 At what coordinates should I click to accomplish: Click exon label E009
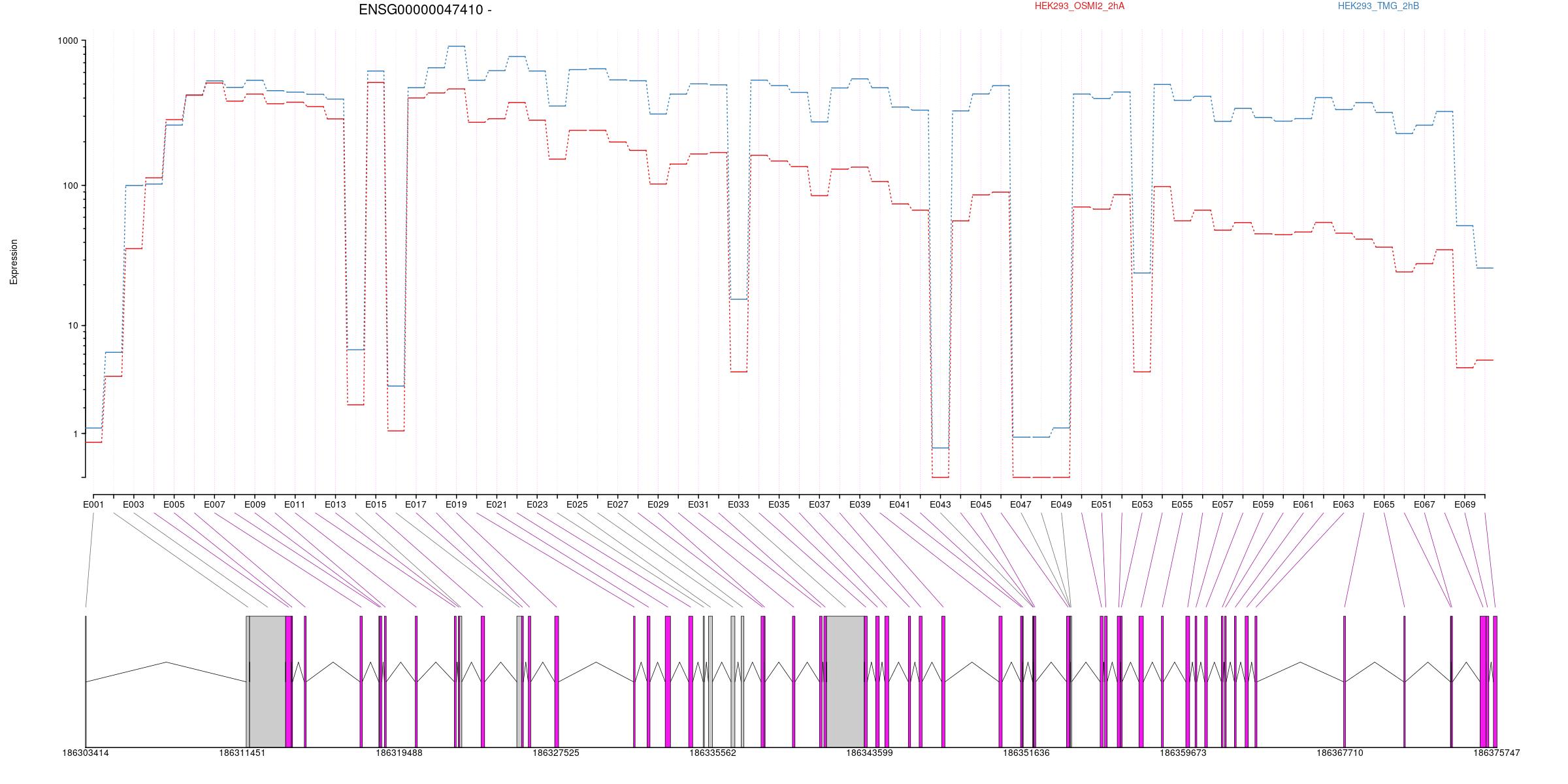[255, 504]
